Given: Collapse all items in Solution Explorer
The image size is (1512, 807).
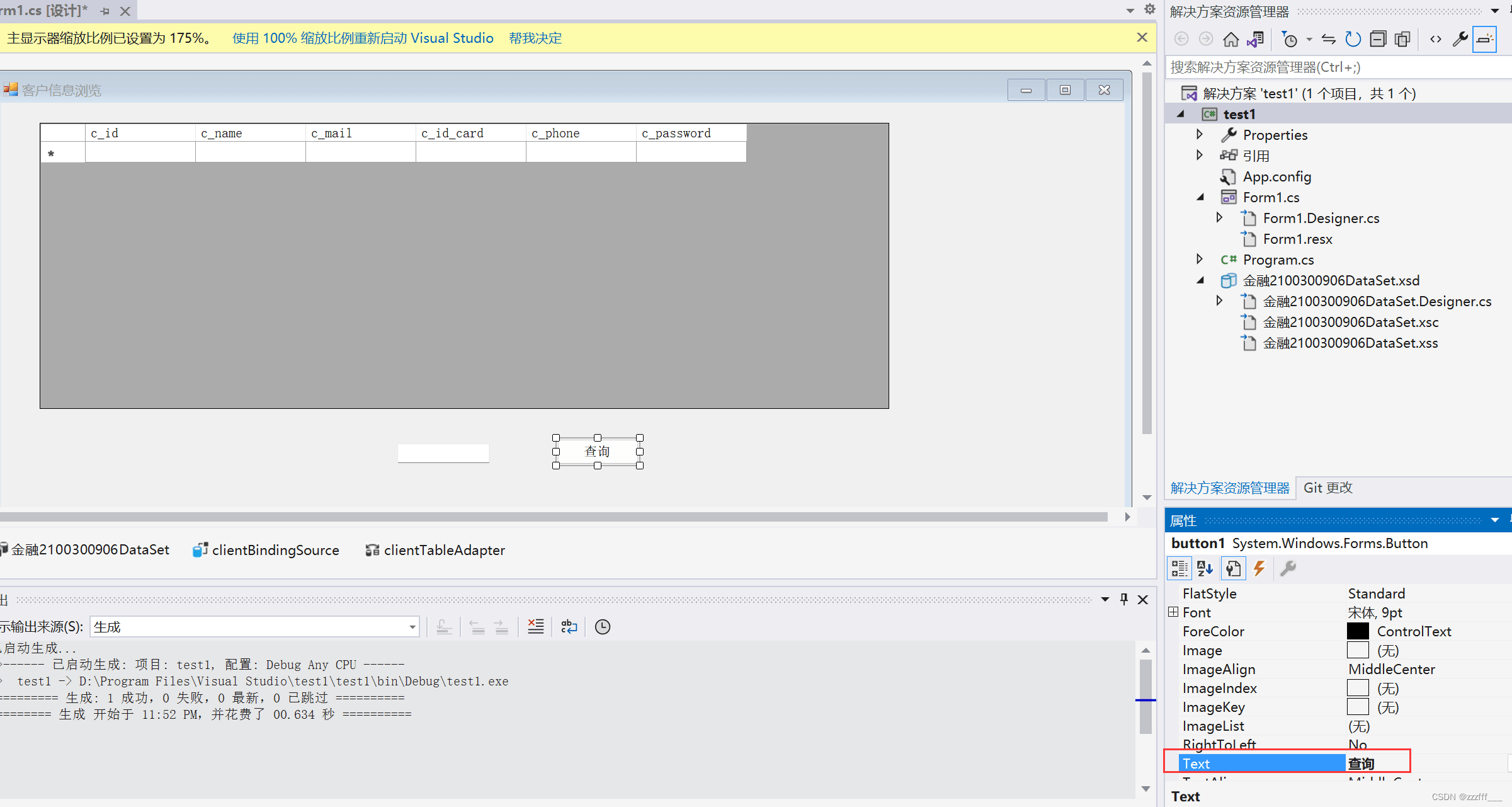Looking at the screenshot, I should [x=1378, y=40].
